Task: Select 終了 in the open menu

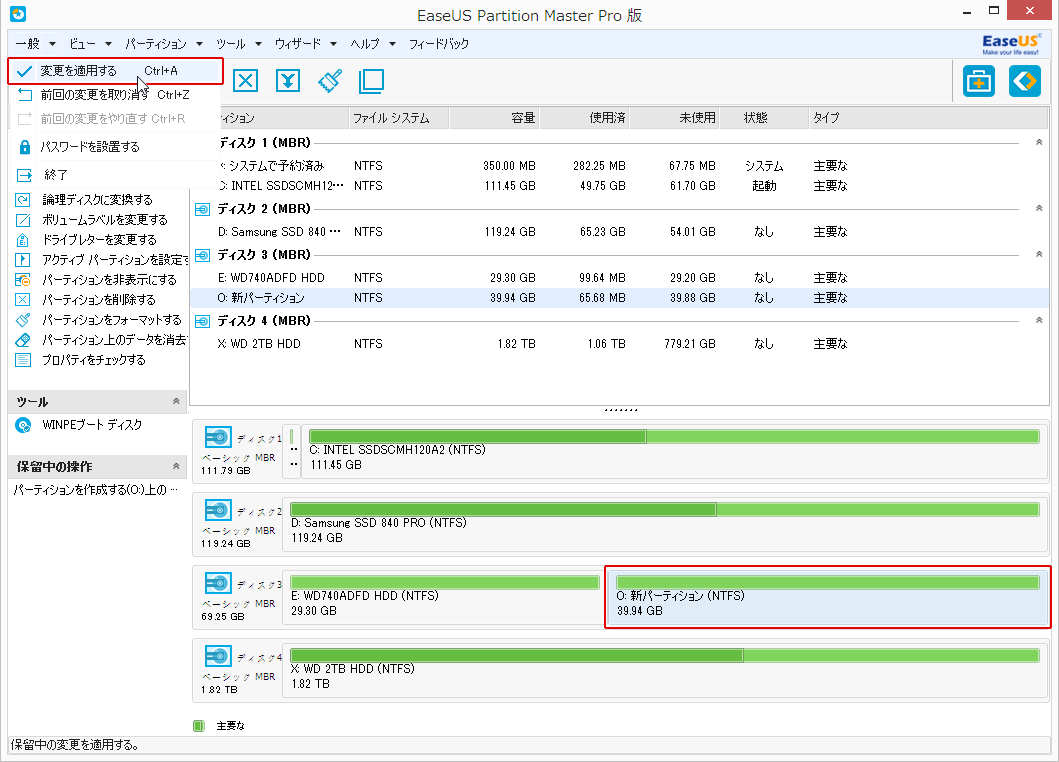Action: click(x=115, y=176)
